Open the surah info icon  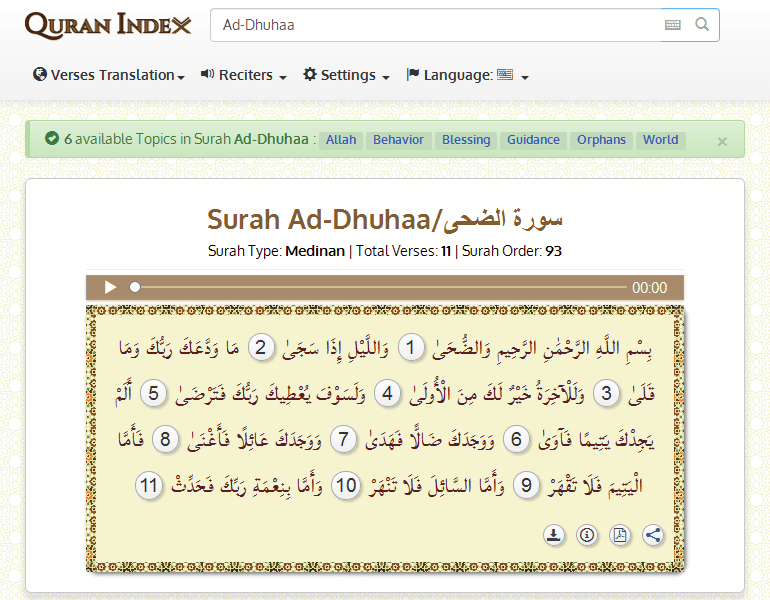point(587,535)
